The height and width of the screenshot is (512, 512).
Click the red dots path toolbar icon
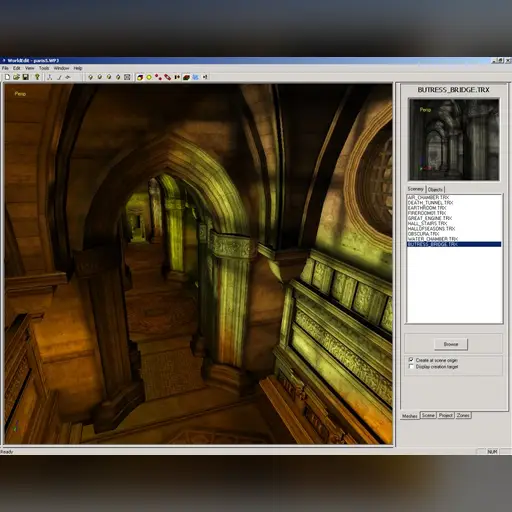coord(158,77)
